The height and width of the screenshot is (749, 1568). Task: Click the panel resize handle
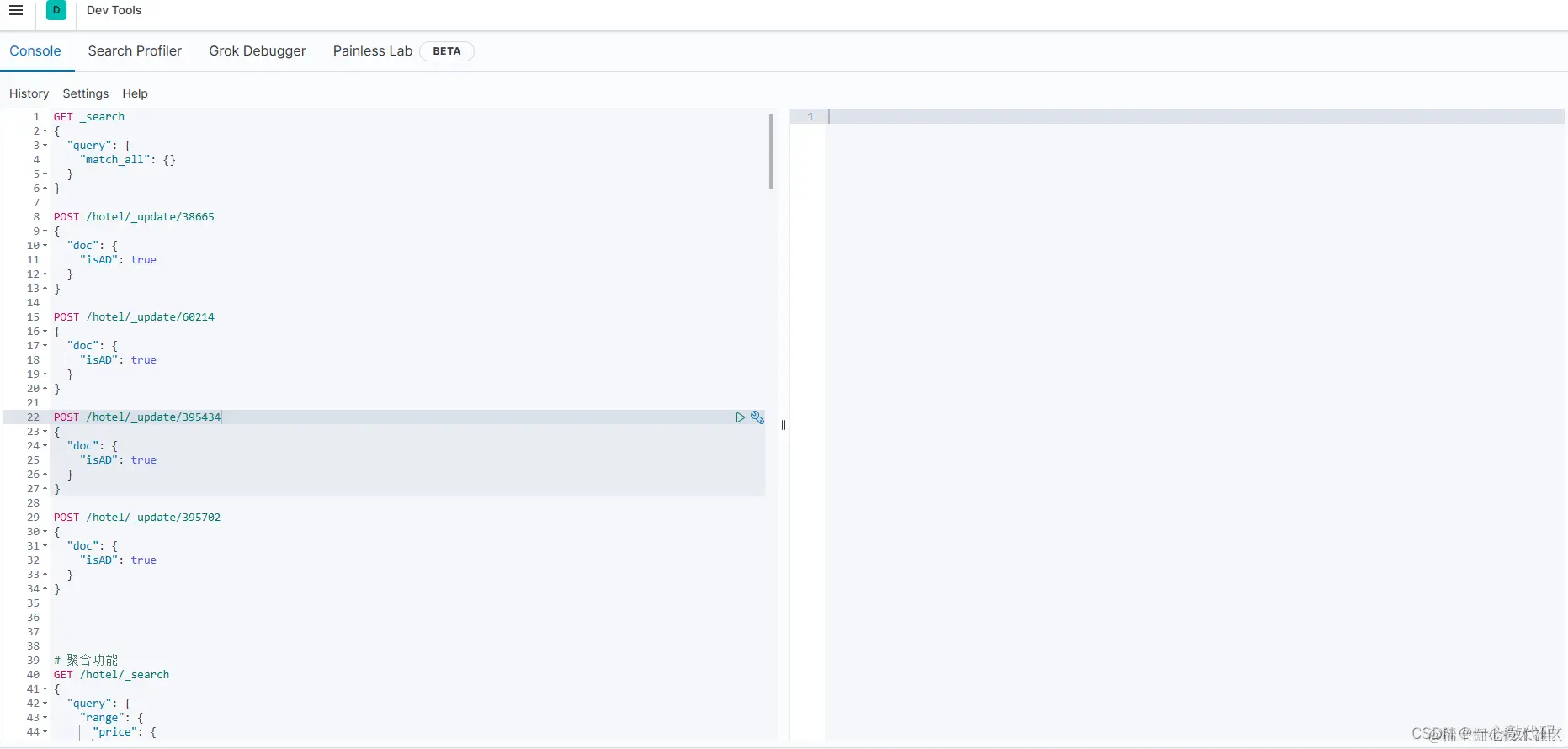[784, 425]
